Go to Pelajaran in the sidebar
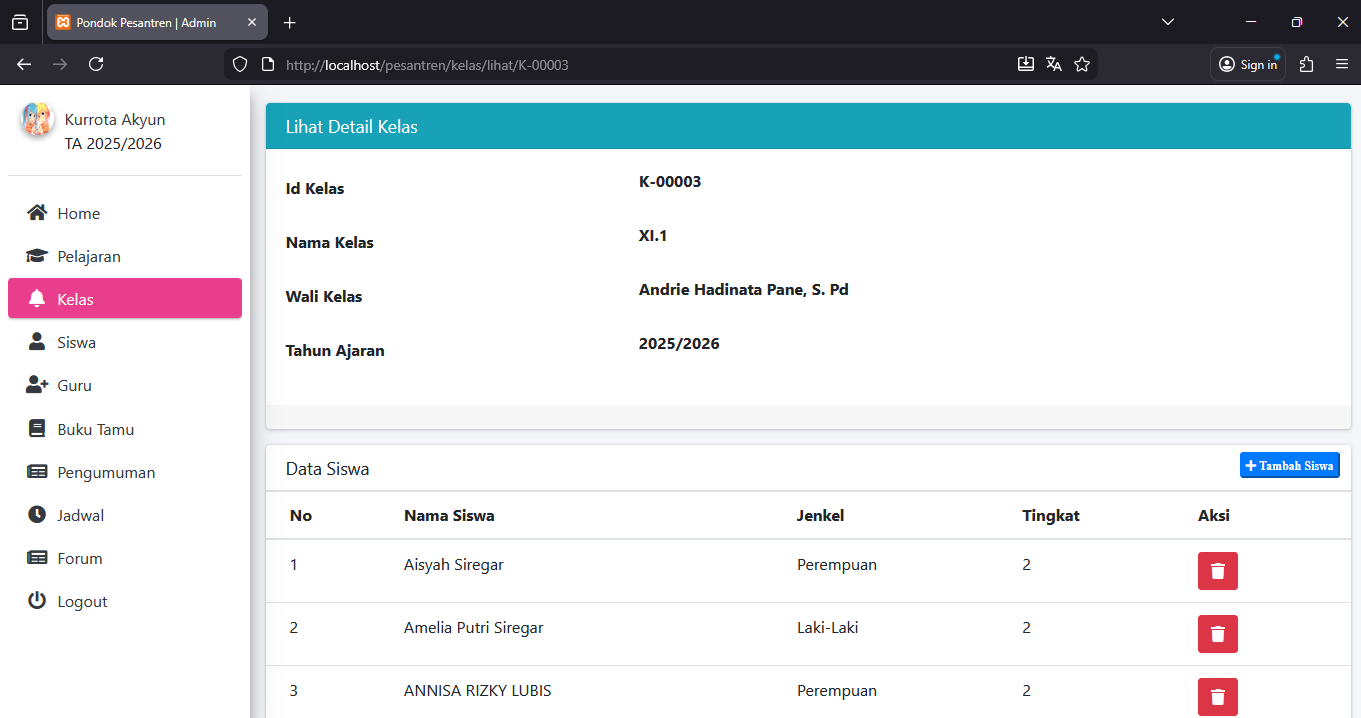Viewport: 1361px width, 718px height. 88,256
